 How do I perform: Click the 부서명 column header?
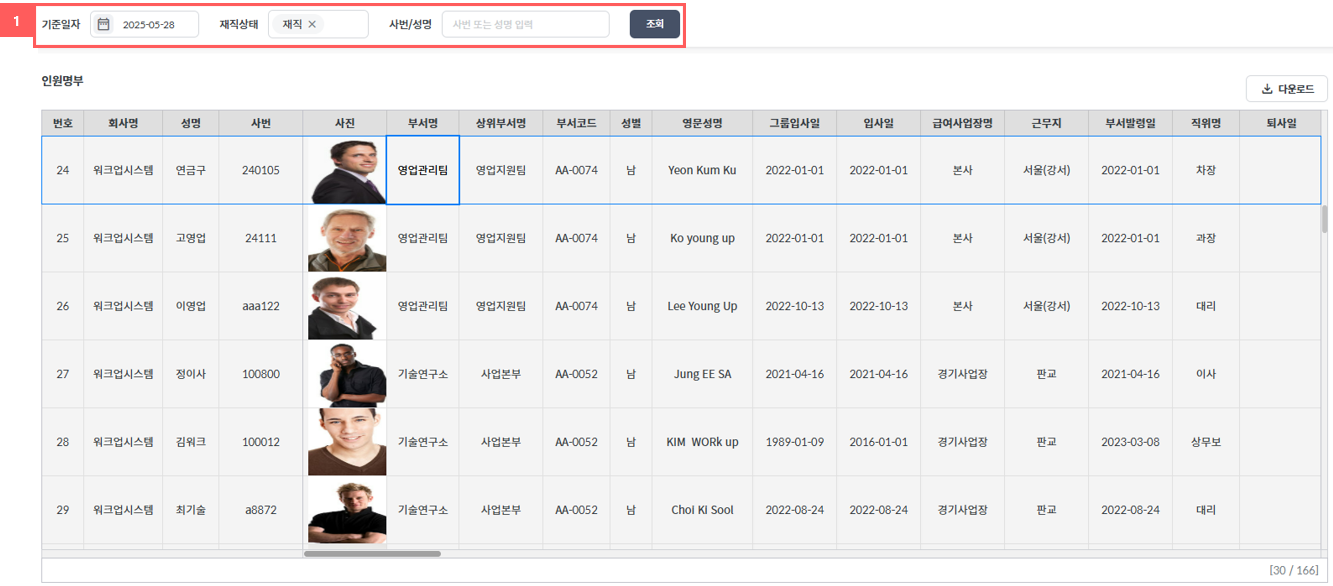[423, 123]
